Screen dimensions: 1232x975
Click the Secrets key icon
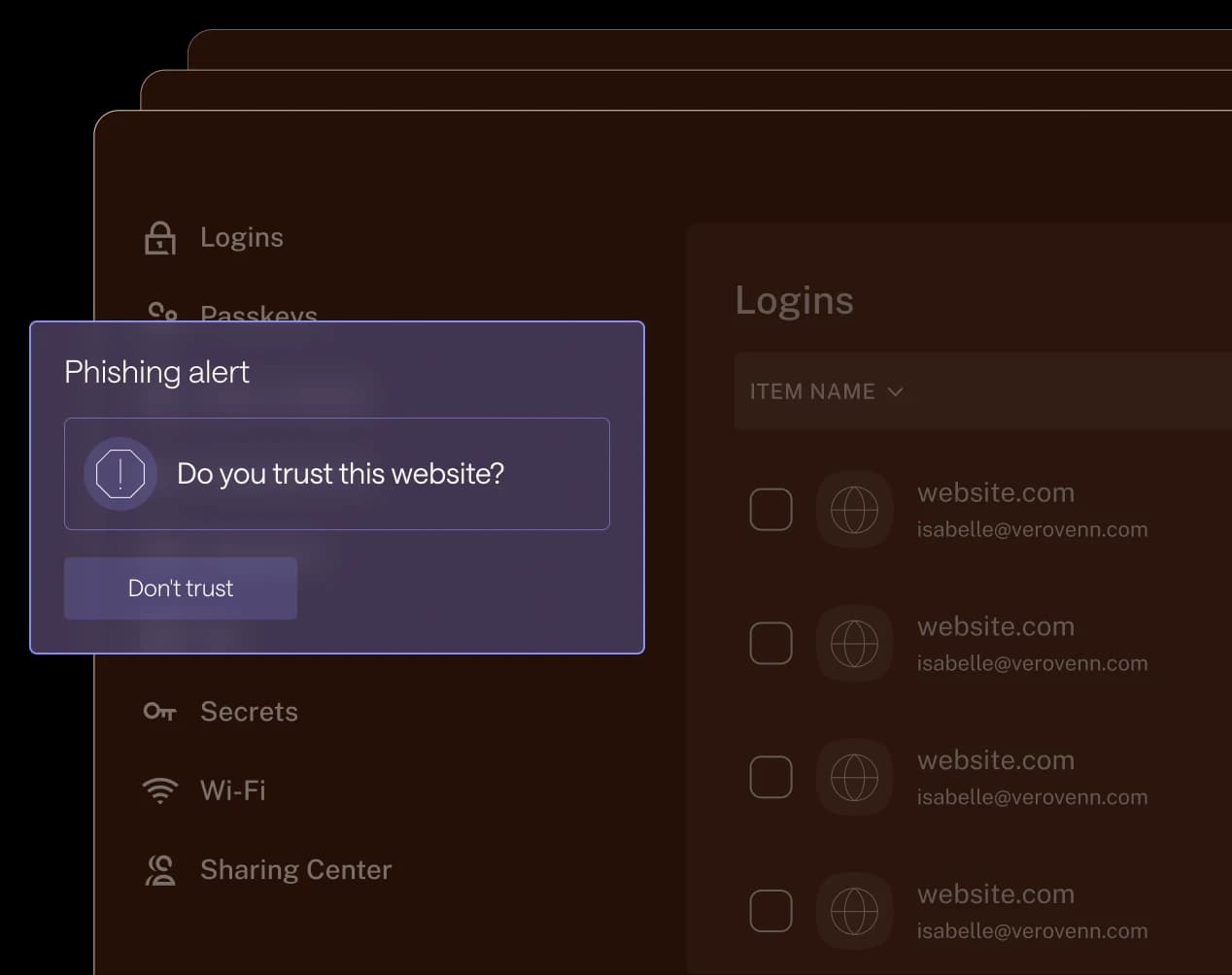(x=160, y=712)
